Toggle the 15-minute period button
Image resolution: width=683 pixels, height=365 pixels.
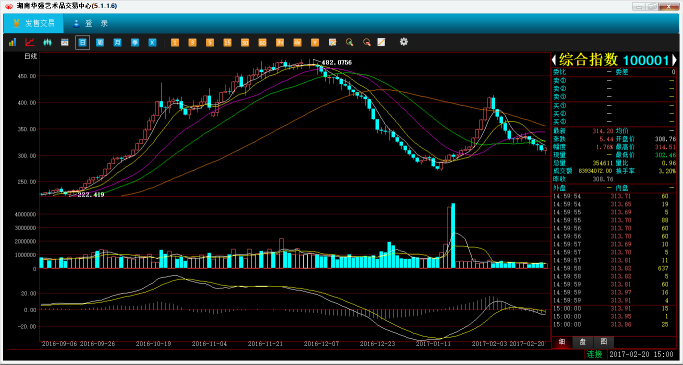point(227,42)
